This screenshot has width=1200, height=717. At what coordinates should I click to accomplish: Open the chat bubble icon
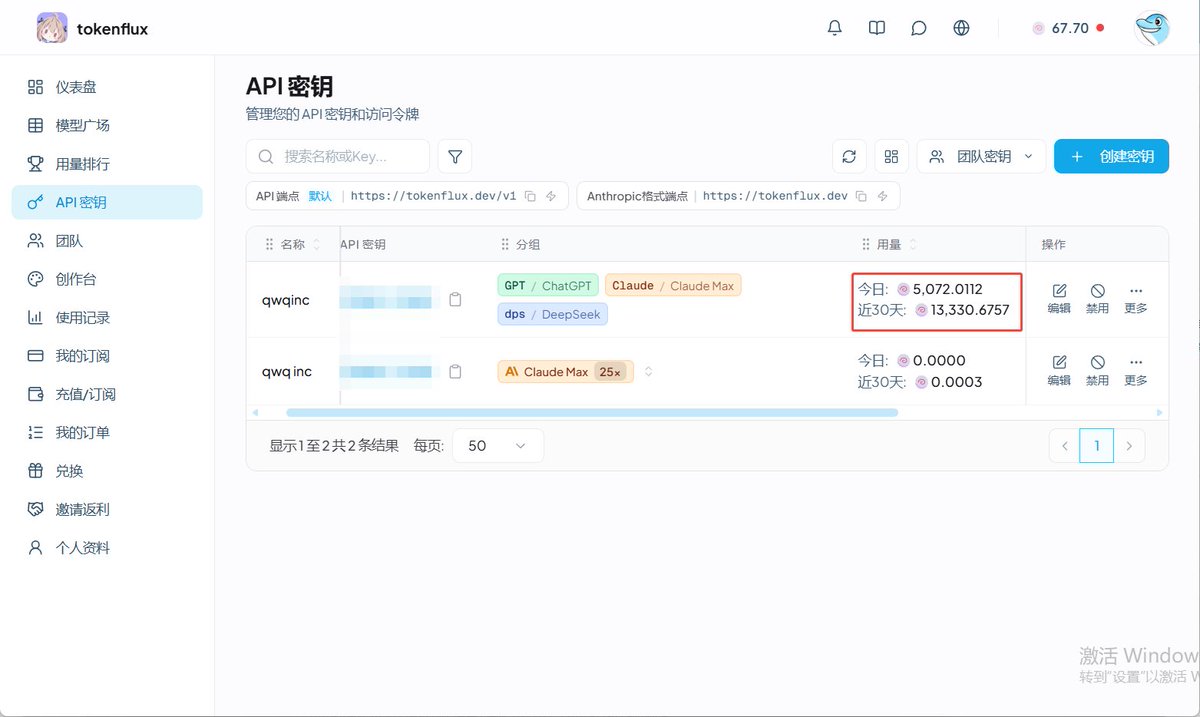(919, 28)
